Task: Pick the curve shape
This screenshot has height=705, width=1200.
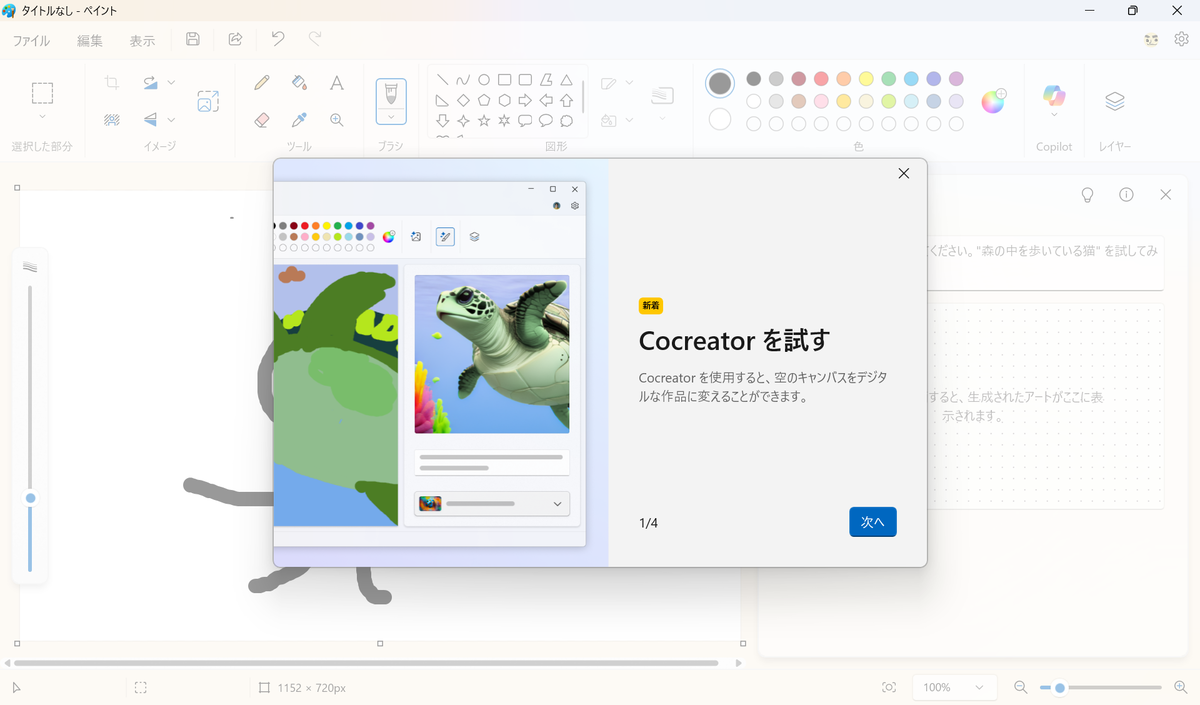Action: pyautogui.click(x=463, y=80)
